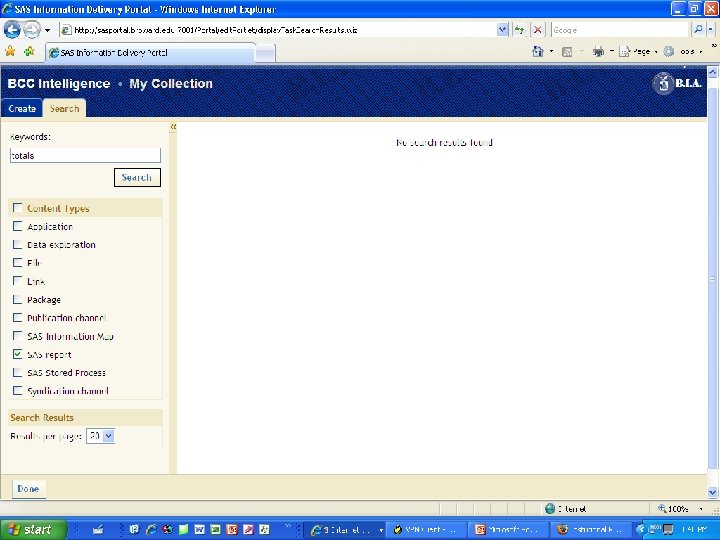The width and height of the screenshot is (720, 540).
Task: Click the address bar URL field
Action: pyautogui.click(x=278, y=30)
